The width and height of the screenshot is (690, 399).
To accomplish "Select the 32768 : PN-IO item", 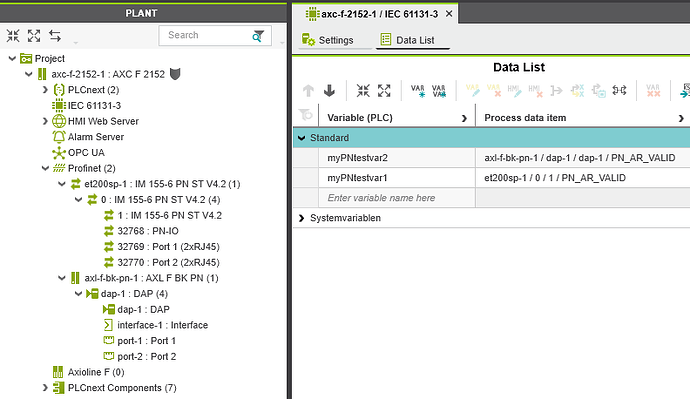I will [x=148, y=231].
